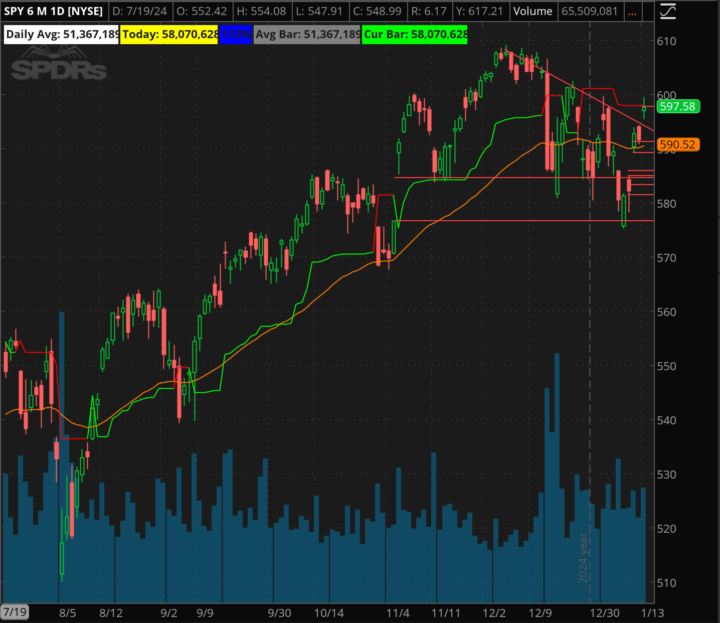Select the SPY 6 M 1D [NYSE] symbol label
The image size is (720, 623).
coord(53,11)
